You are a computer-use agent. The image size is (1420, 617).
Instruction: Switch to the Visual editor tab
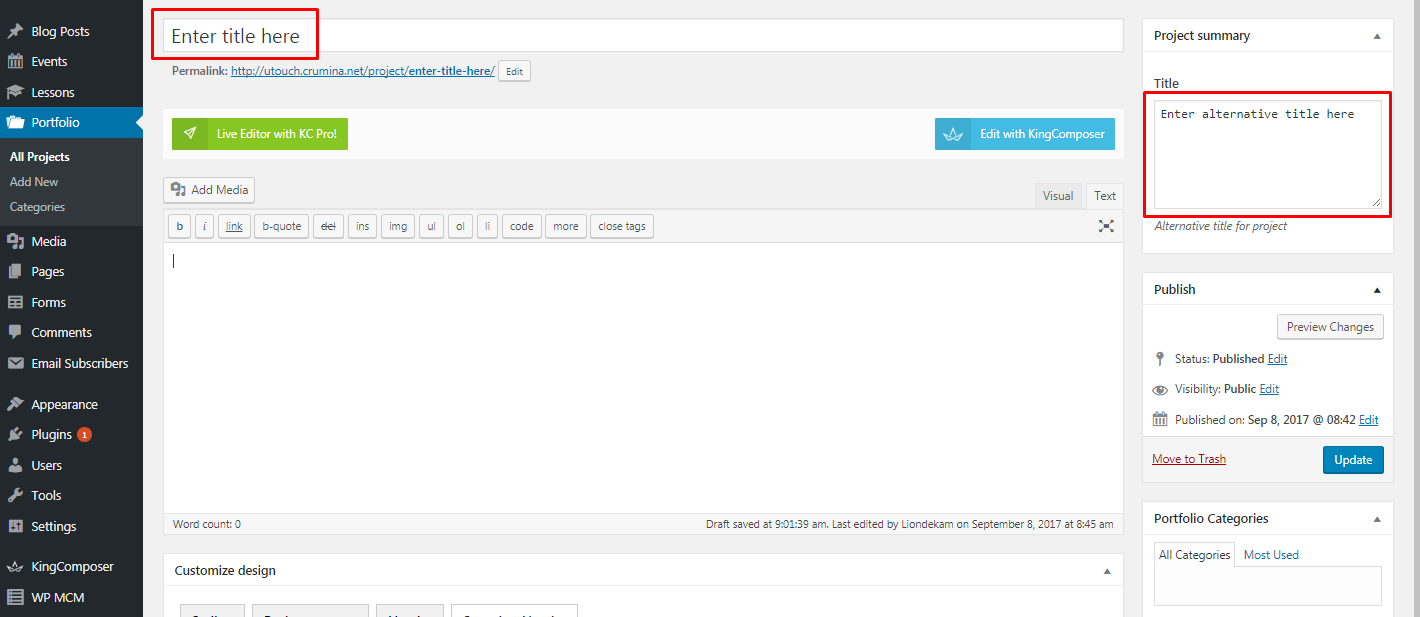1057,196
